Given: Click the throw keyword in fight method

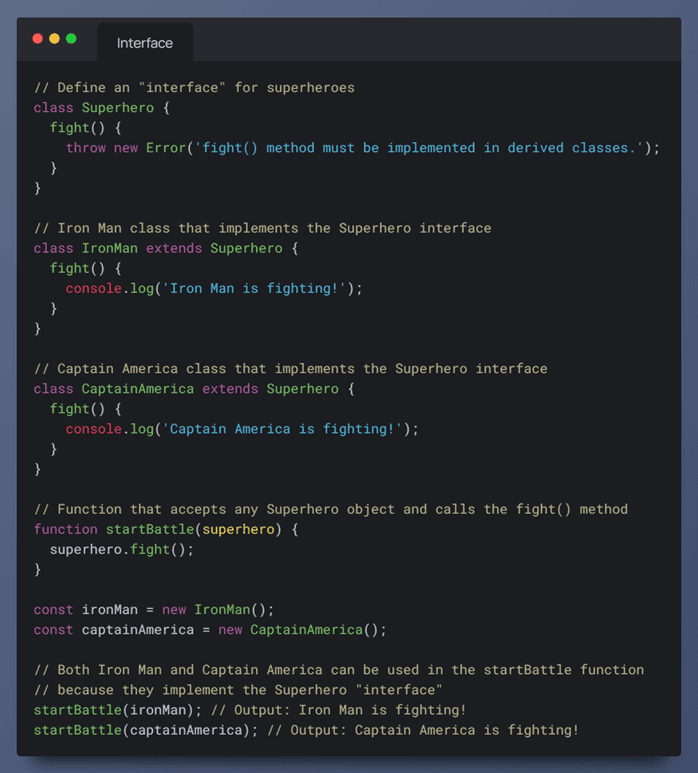Looking at the screenshot, I should (x=86, y=148).
